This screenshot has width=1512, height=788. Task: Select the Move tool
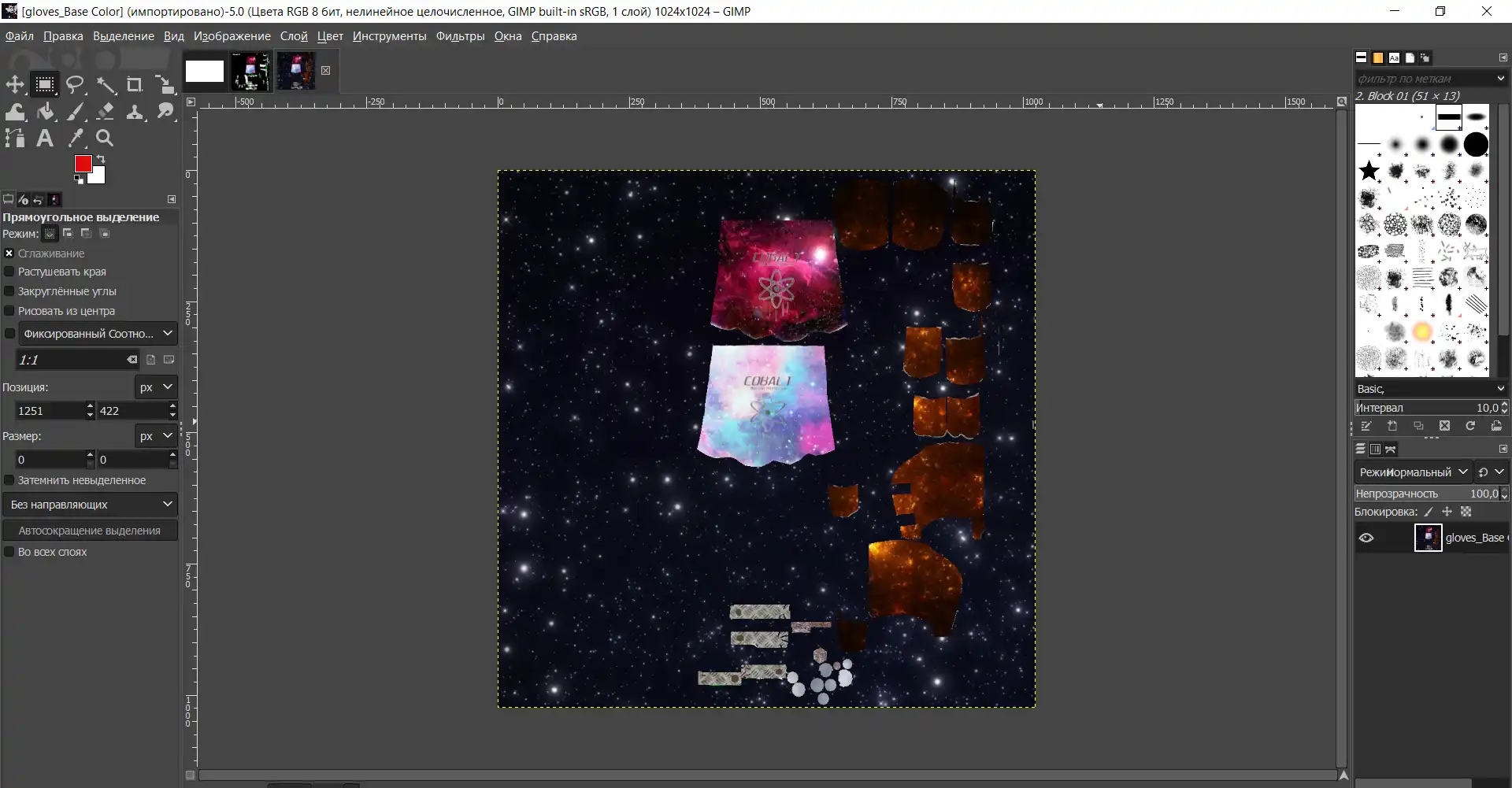[15, 84]
